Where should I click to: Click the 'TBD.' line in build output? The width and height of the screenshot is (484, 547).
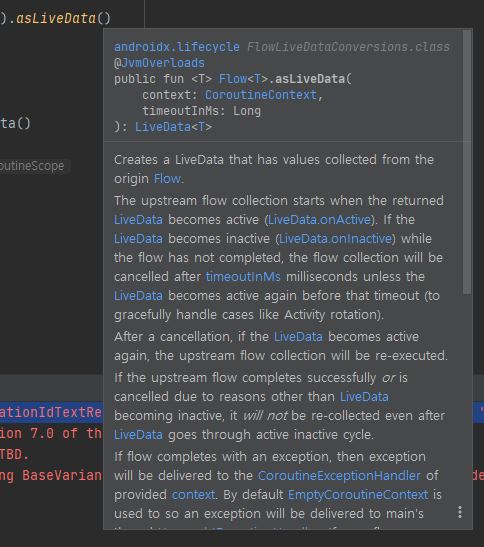tap(15, 454)
